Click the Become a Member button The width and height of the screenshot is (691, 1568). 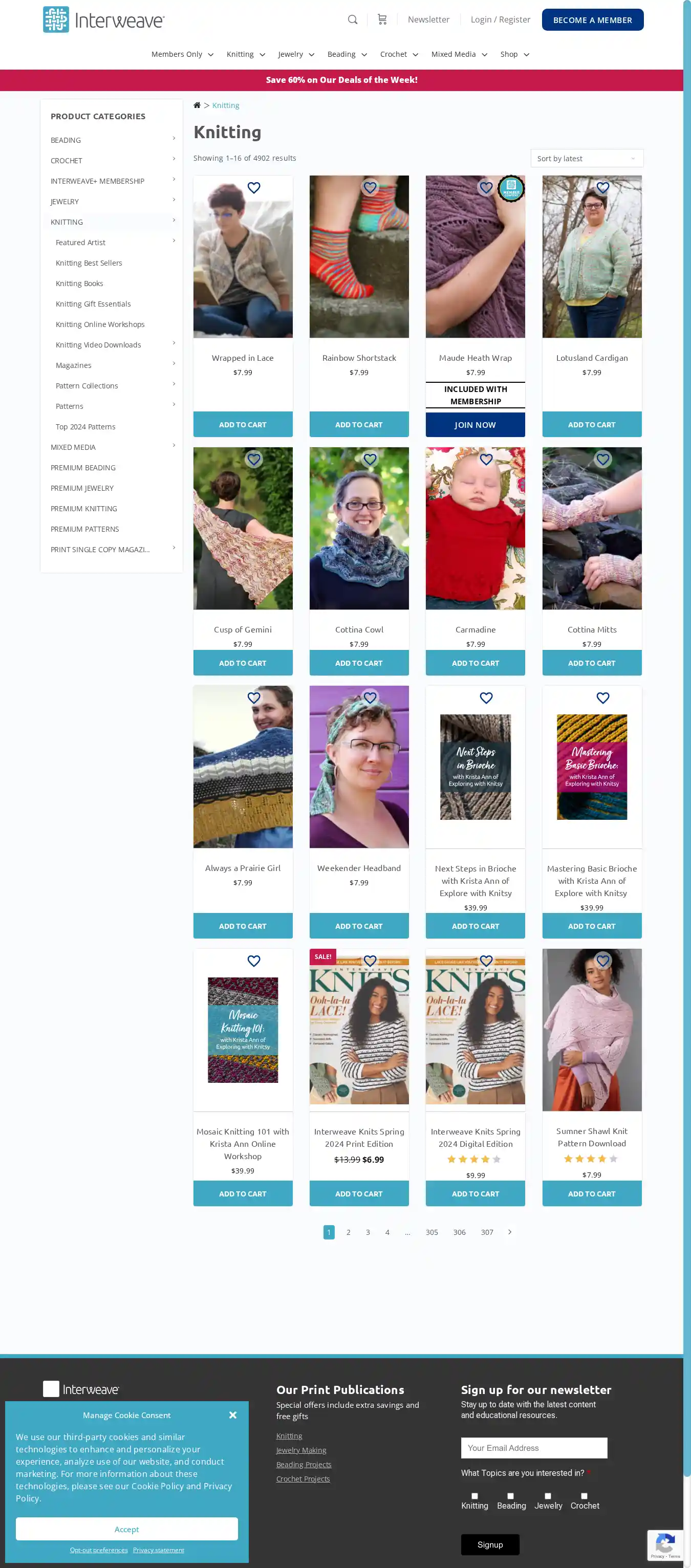click(592, 20)
